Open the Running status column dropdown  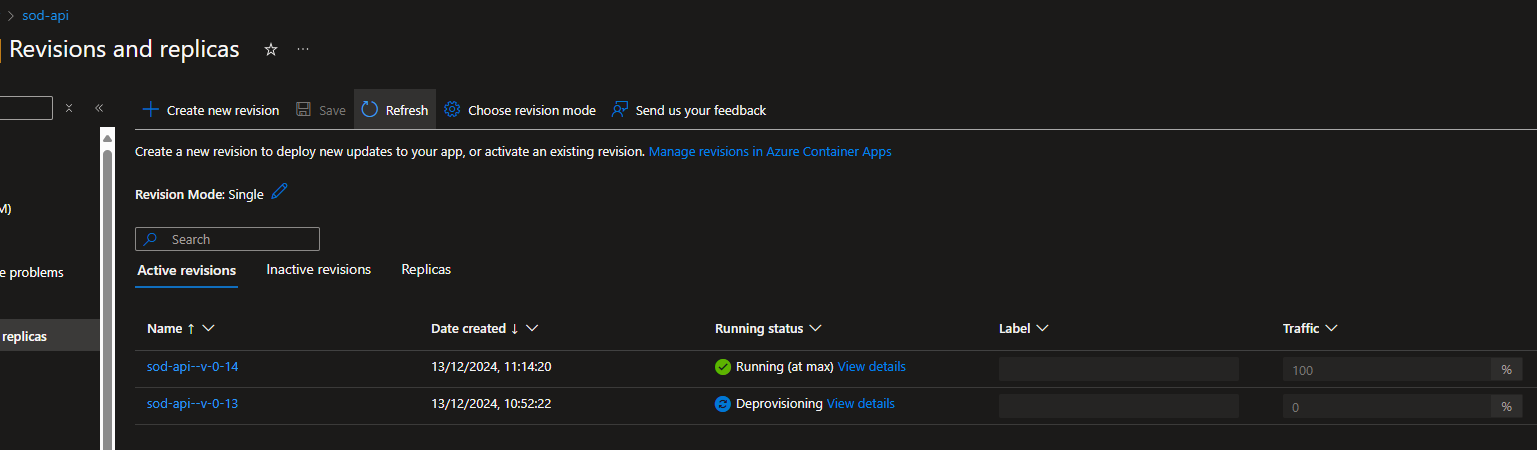(x=815, y=328)
